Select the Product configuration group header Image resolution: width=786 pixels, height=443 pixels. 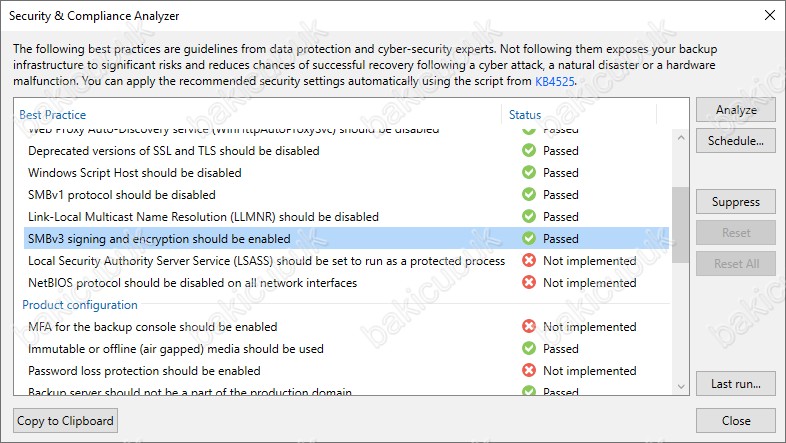(x=80, y=305)
